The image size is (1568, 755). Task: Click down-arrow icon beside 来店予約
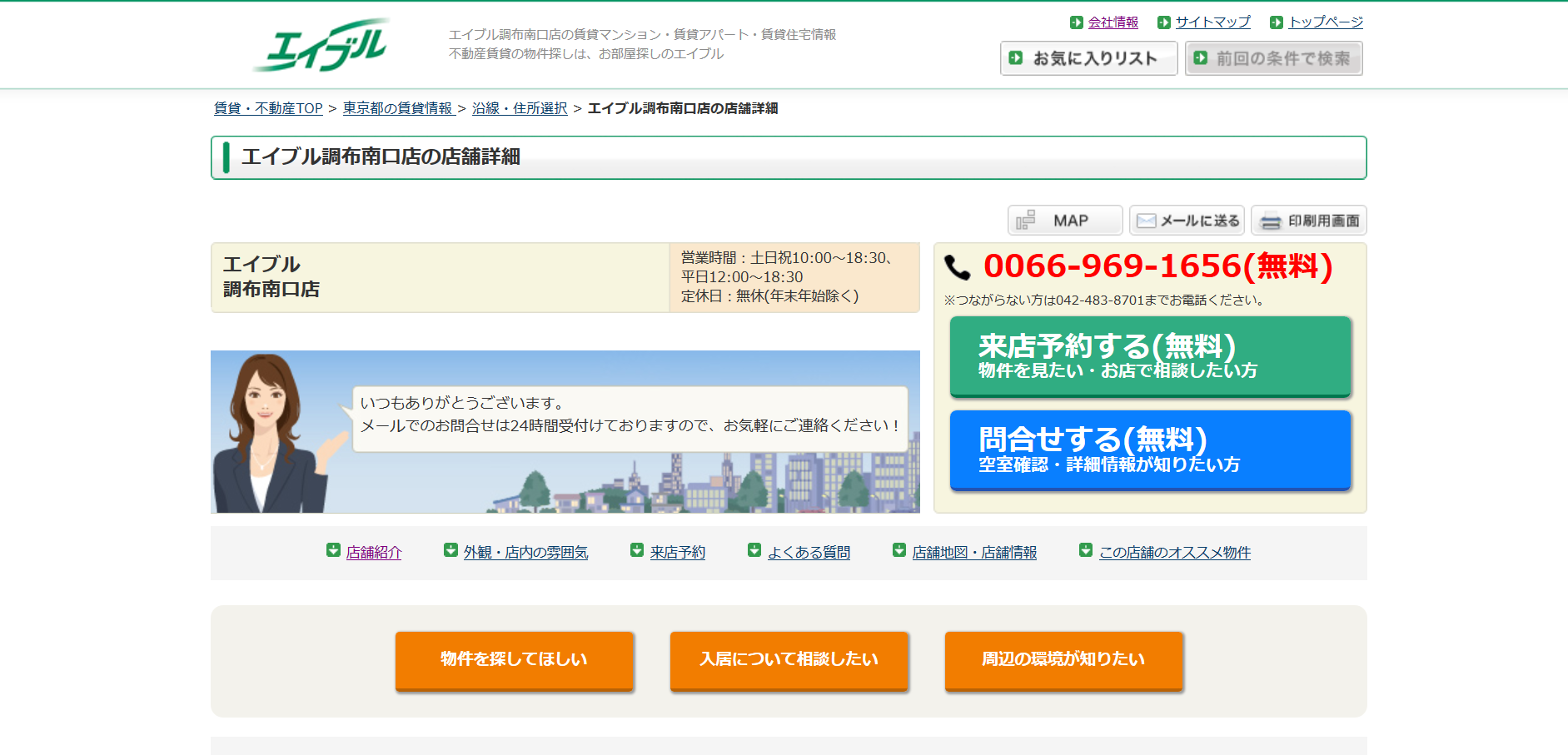pos(637,550)
